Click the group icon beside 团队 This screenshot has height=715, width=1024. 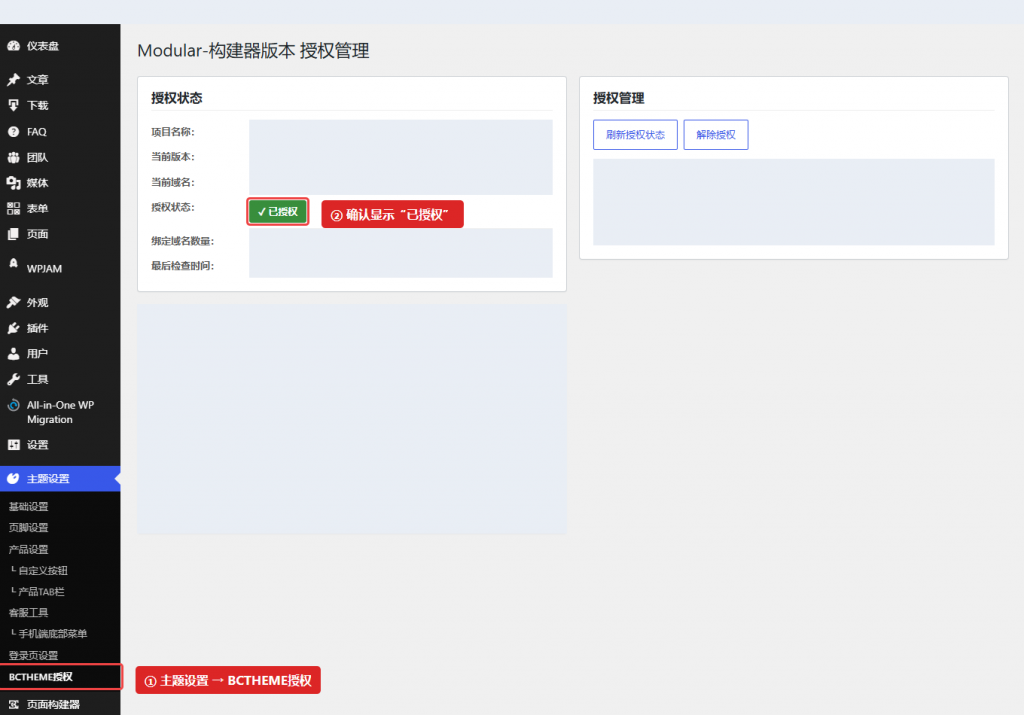[x=13, y=157]
